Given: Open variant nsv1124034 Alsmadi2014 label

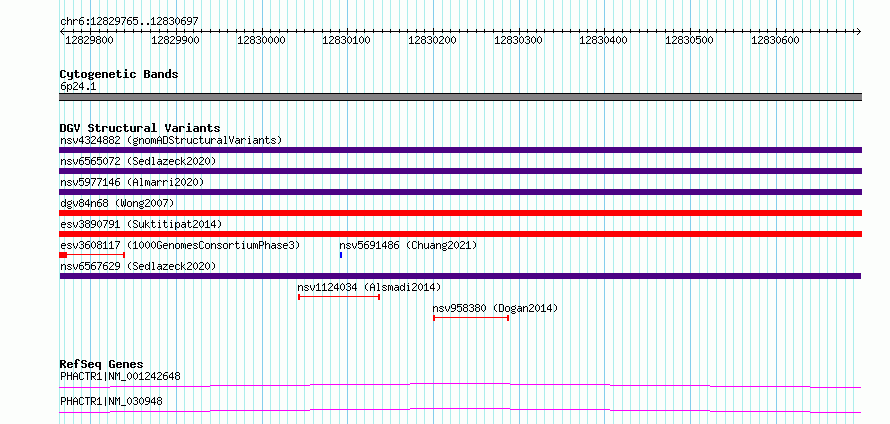Looking at the screenshot, I should (x=369, y=287).
